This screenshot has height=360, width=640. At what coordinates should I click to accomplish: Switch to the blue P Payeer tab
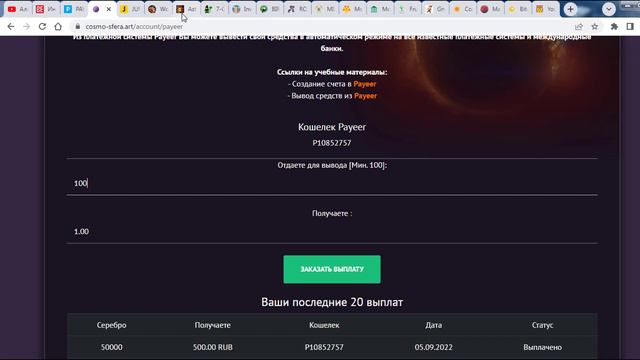(73, 9)
